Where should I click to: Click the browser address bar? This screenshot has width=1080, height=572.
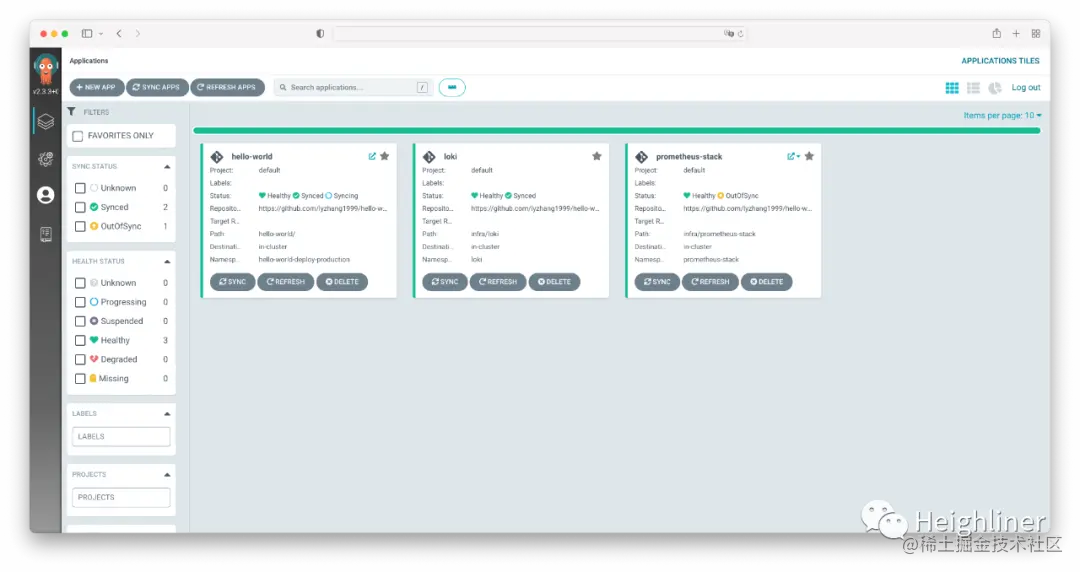pos(539,33)
